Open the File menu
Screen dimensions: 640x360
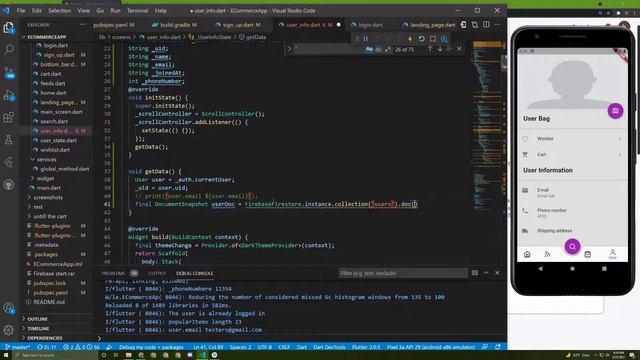pos(21,11)
